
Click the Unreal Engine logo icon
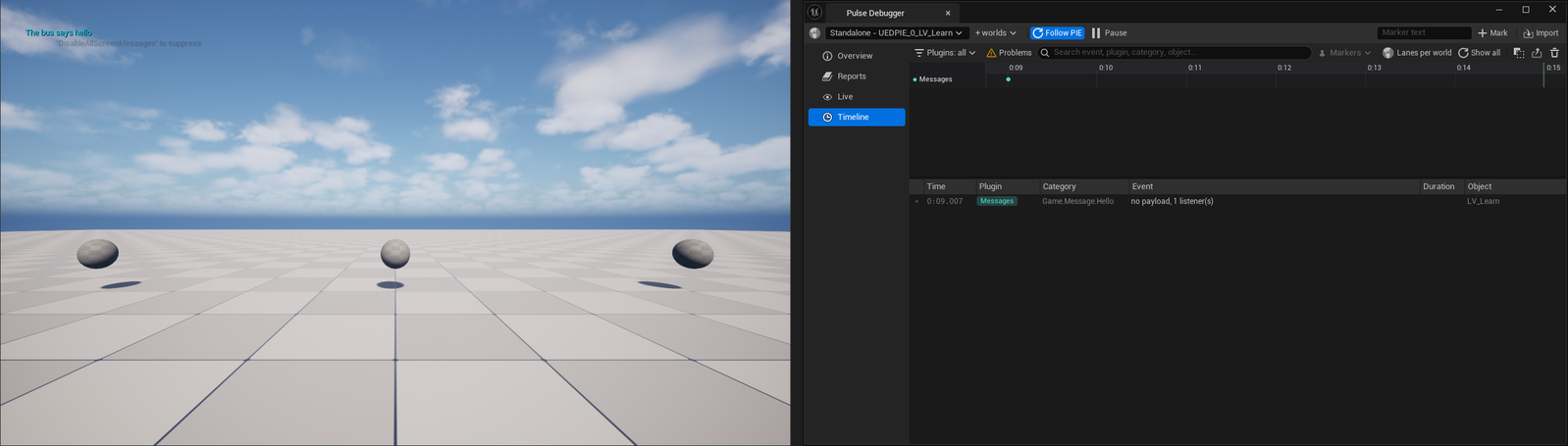[x=814, y=12]
